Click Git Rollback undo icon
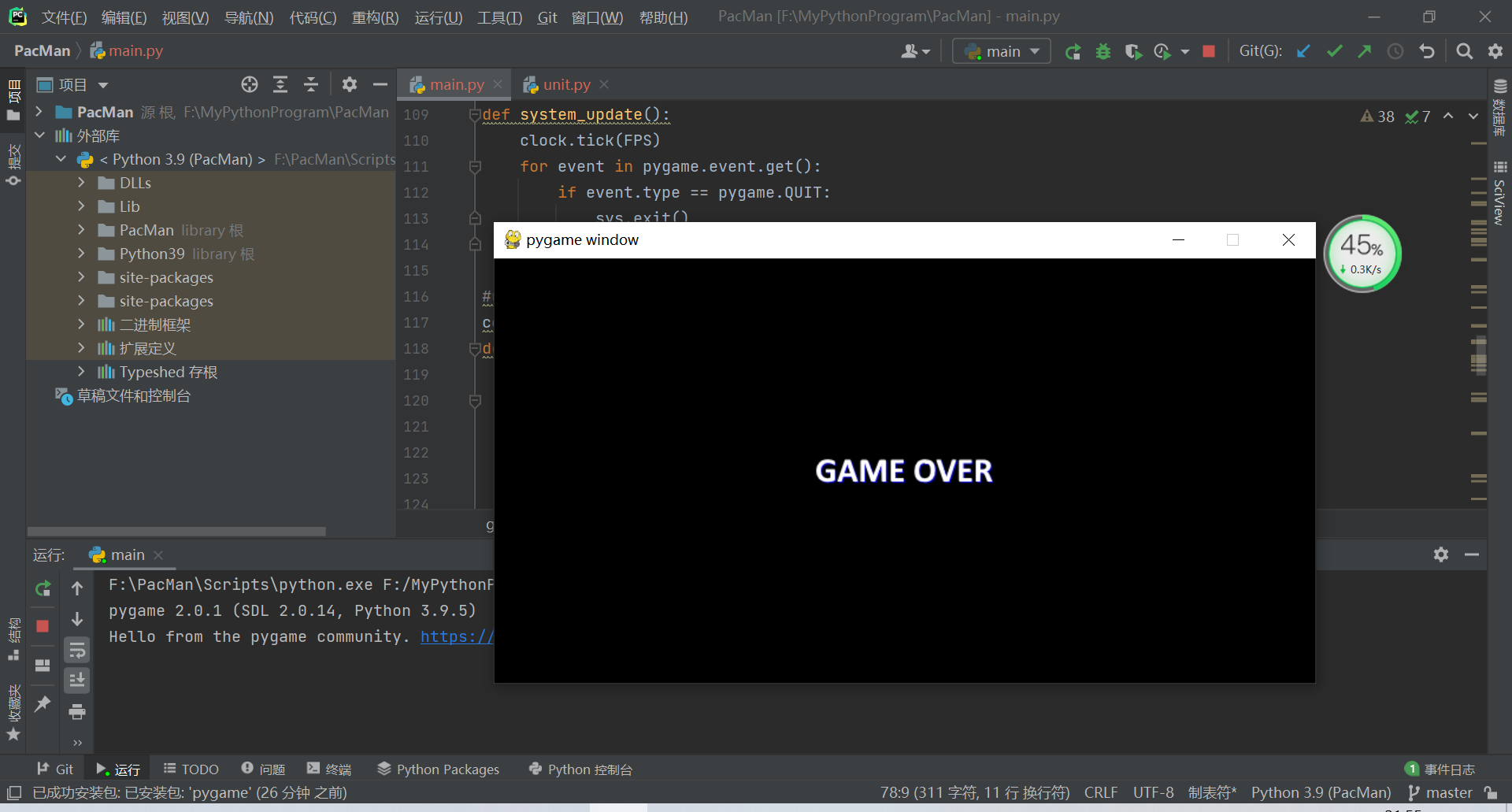This screenshot has height=812, width=1512. tap(1426, 51)
